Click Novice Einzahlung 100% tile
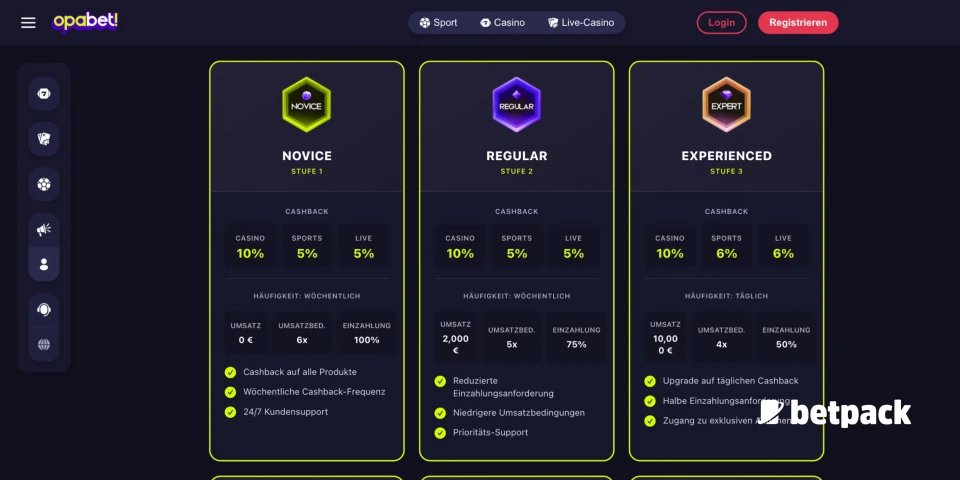The height and width of the screenshot is (480, 960). (367, 333)
